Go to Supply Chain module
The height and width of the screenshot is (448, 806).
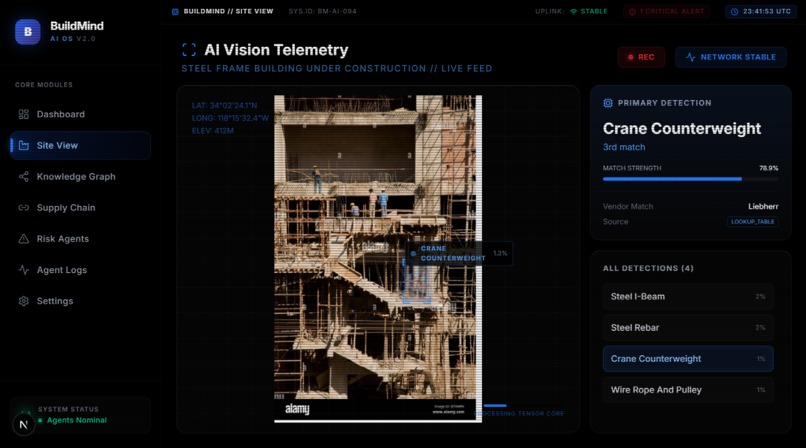[80, 208]
